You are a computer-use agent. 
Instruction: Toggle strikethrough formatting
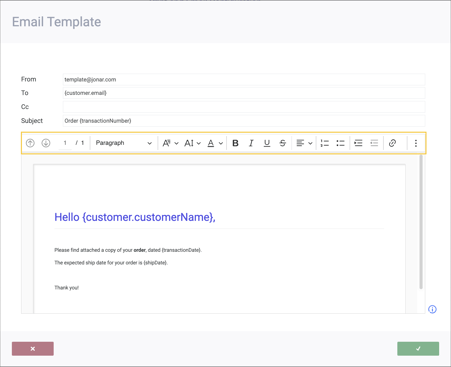(283, 143)
